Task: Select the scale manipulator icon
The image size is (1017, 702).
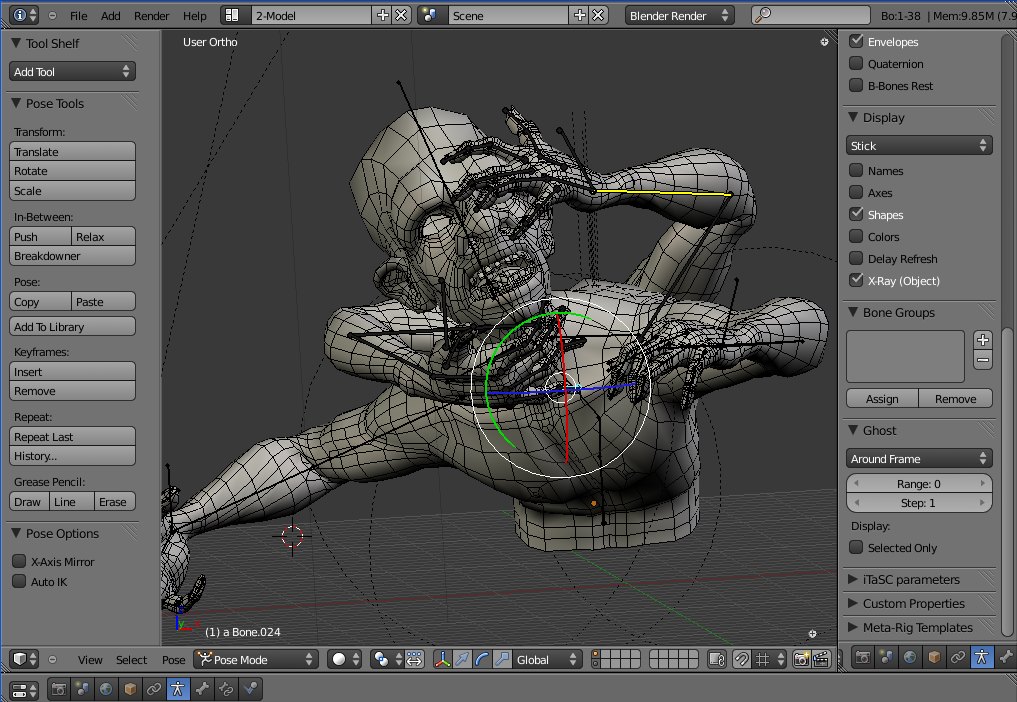Action: [503, 659]
